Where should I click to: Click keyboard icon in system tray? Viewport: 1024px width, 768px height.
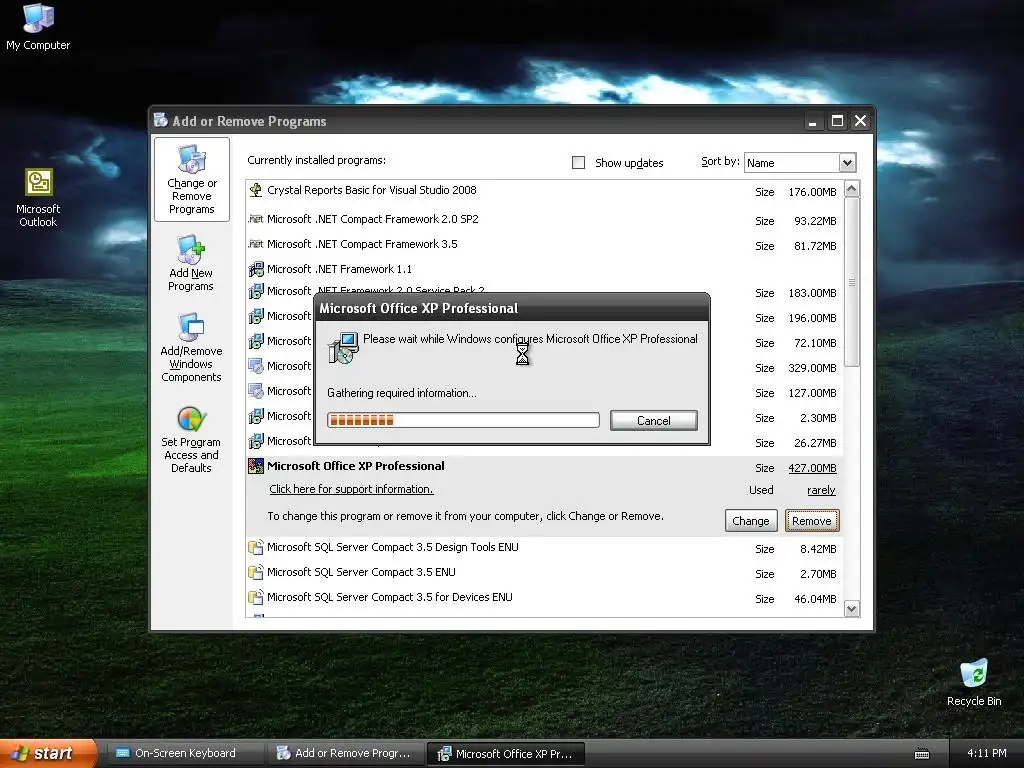click(x=922, y=754)
